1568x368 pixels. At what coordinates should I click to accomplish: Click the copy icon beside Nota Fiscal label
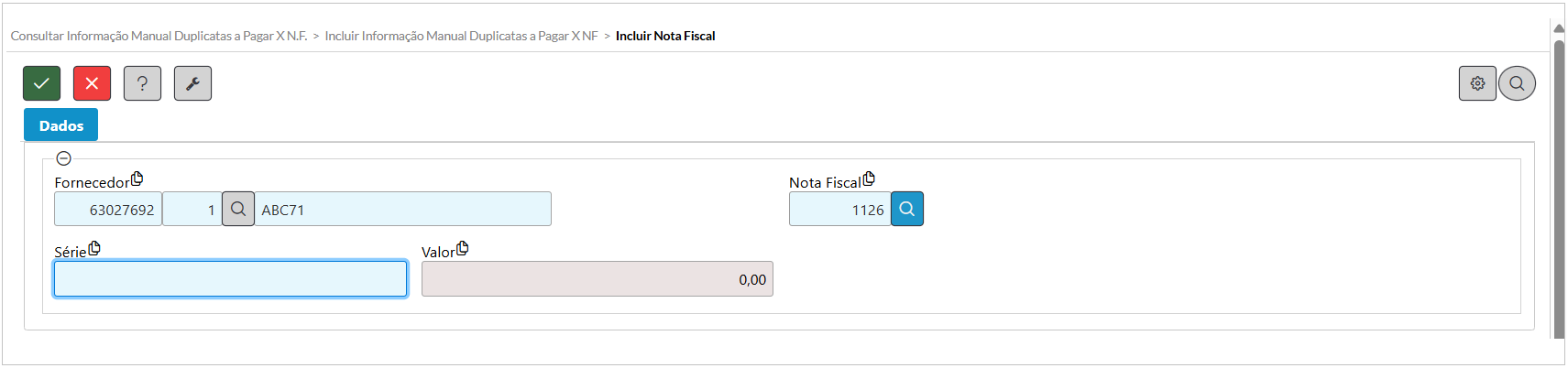[869, 179]
